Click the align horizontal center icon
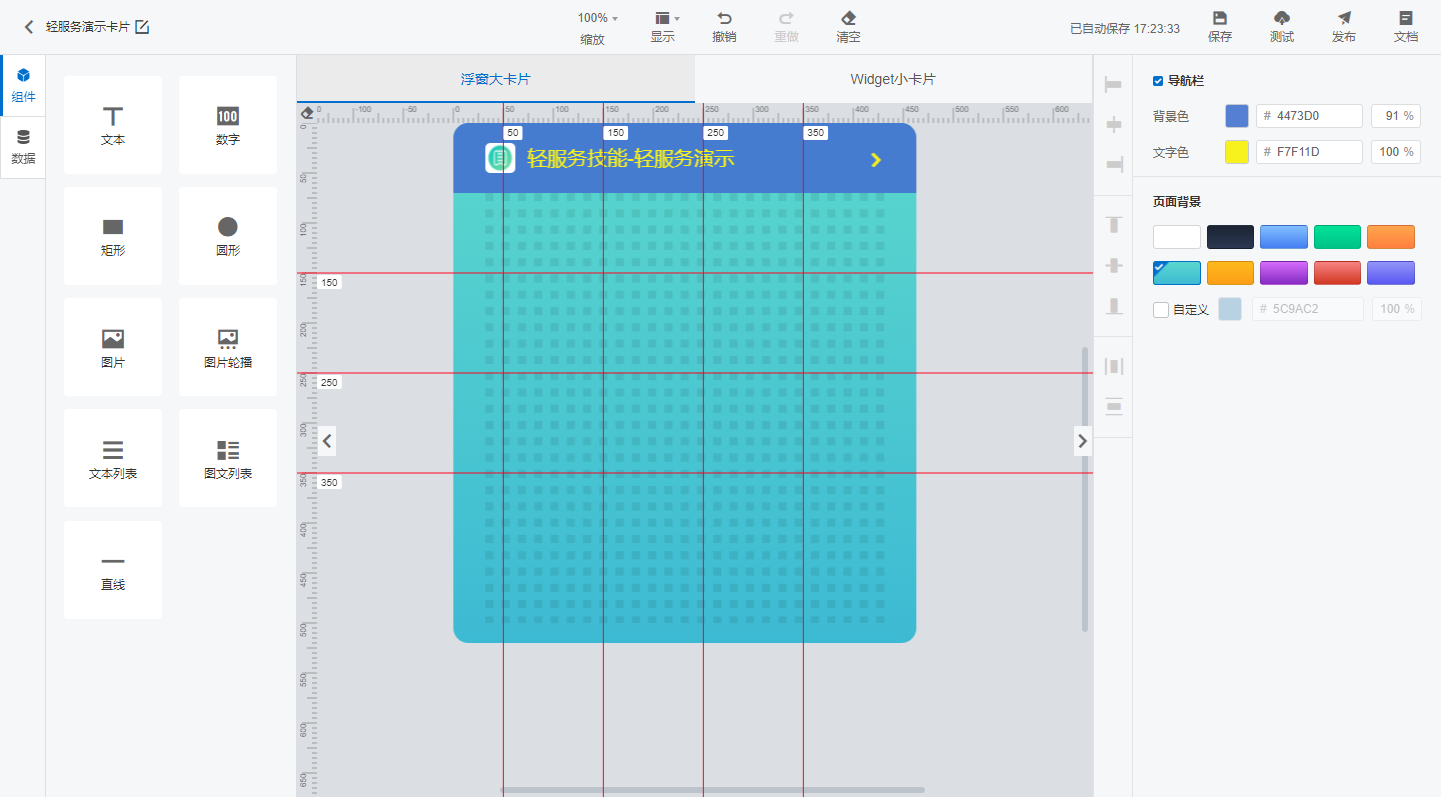The height and width of the screenshot is (797, 1441). tap(1113, 124)
